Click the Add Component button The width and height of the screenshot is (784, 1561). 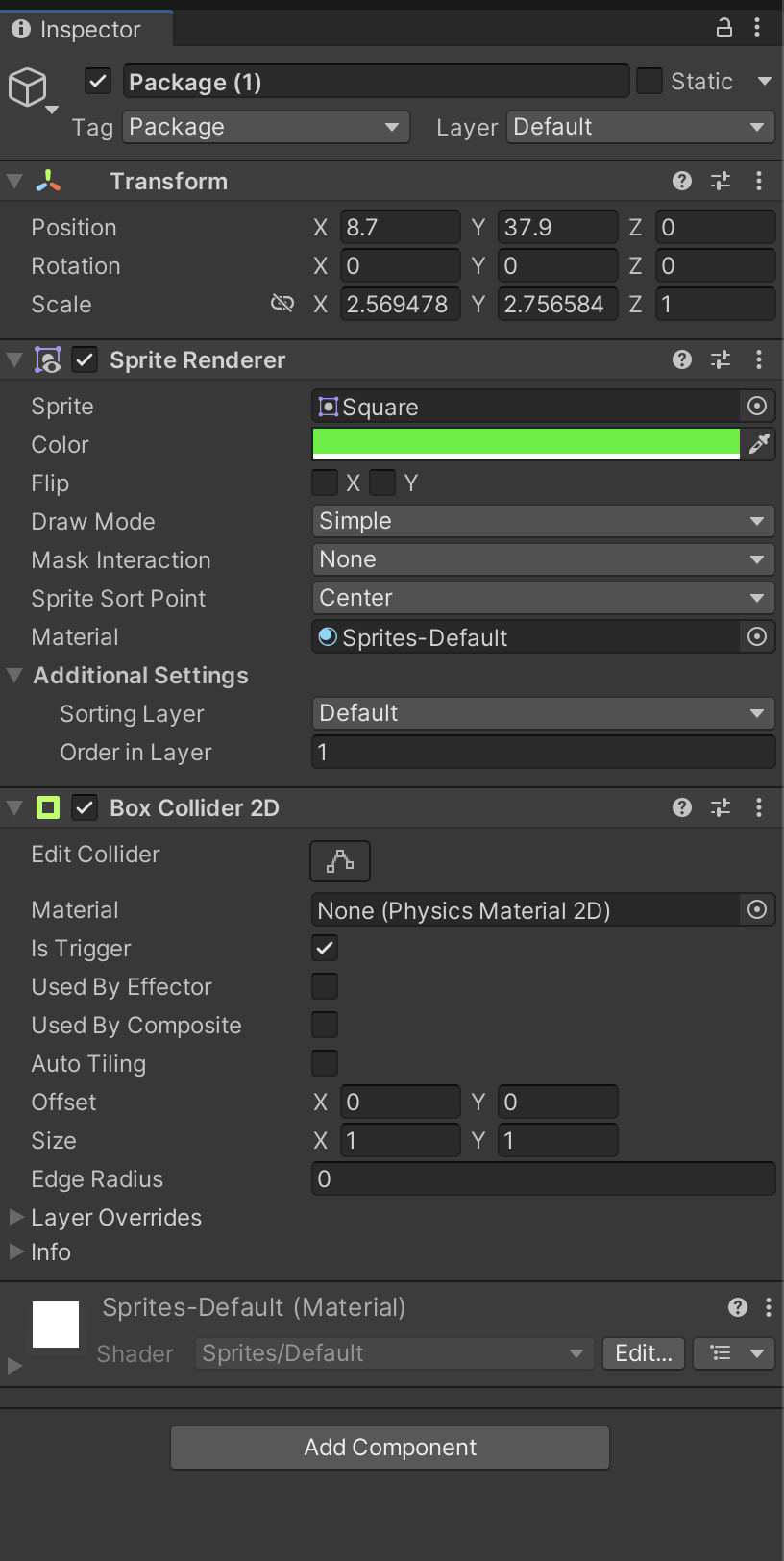click(390, 1447)
